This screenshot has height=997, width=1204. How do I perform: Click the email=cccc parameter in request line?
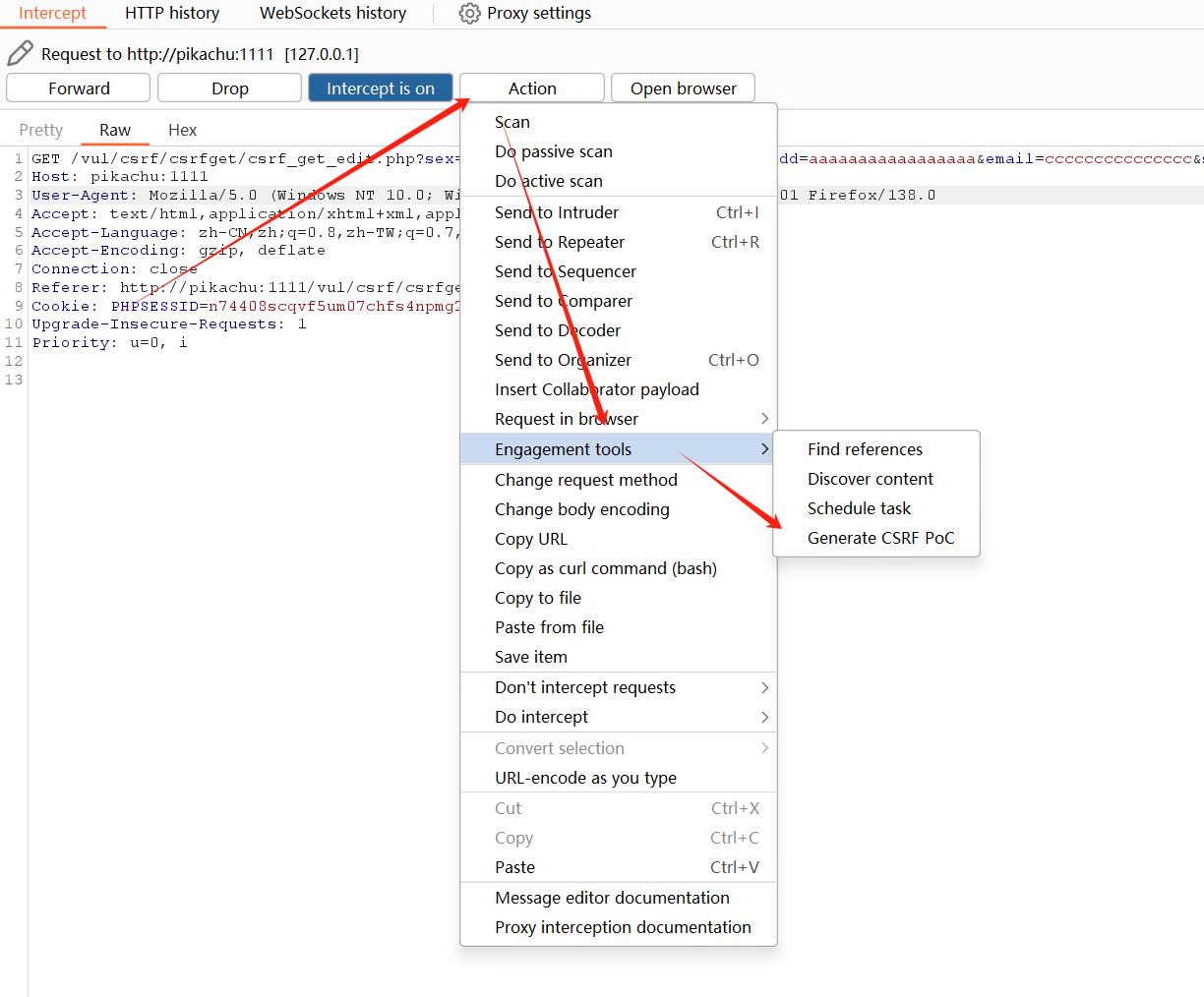pos(1089,158)
